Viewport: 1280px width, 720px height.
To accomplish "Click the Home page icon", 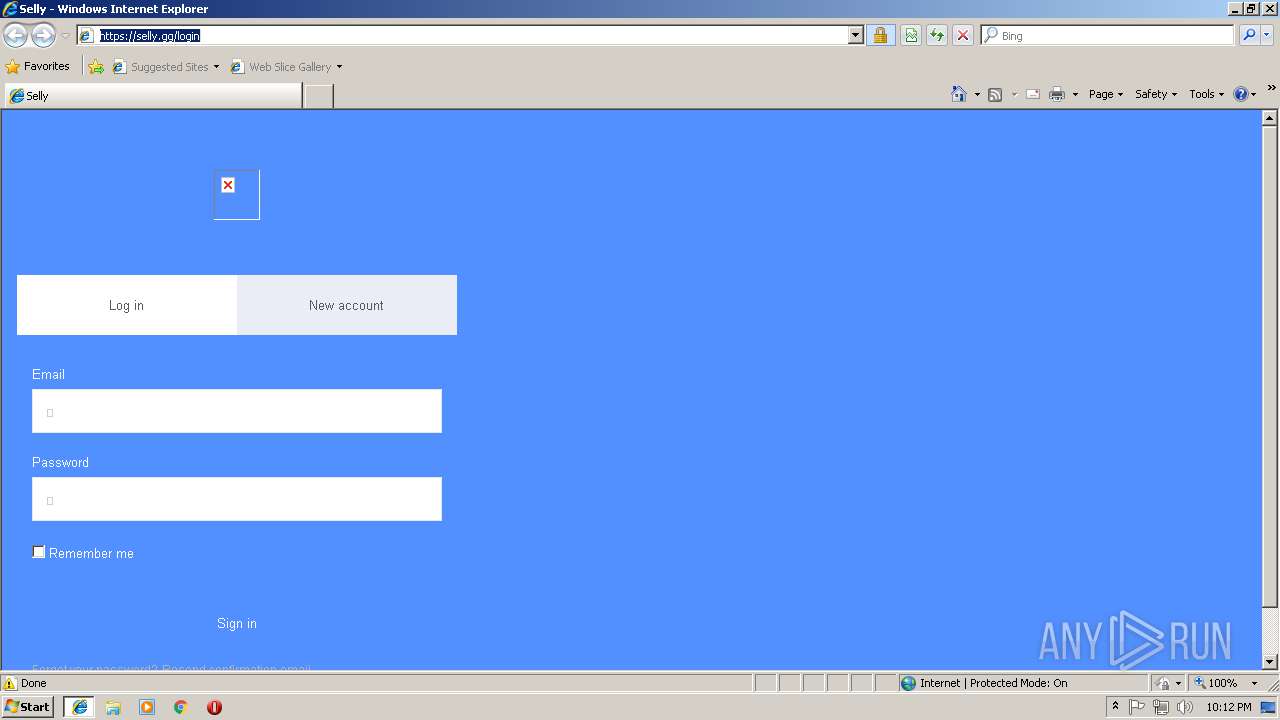I will pos(959,94).
